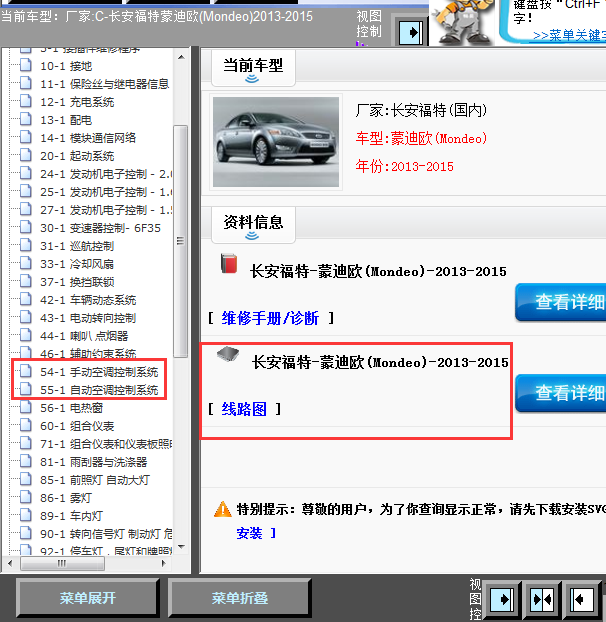Select 46-1 辅助约束系统 tree entry
The image size is (606, 622).
(x=88, y=353)
